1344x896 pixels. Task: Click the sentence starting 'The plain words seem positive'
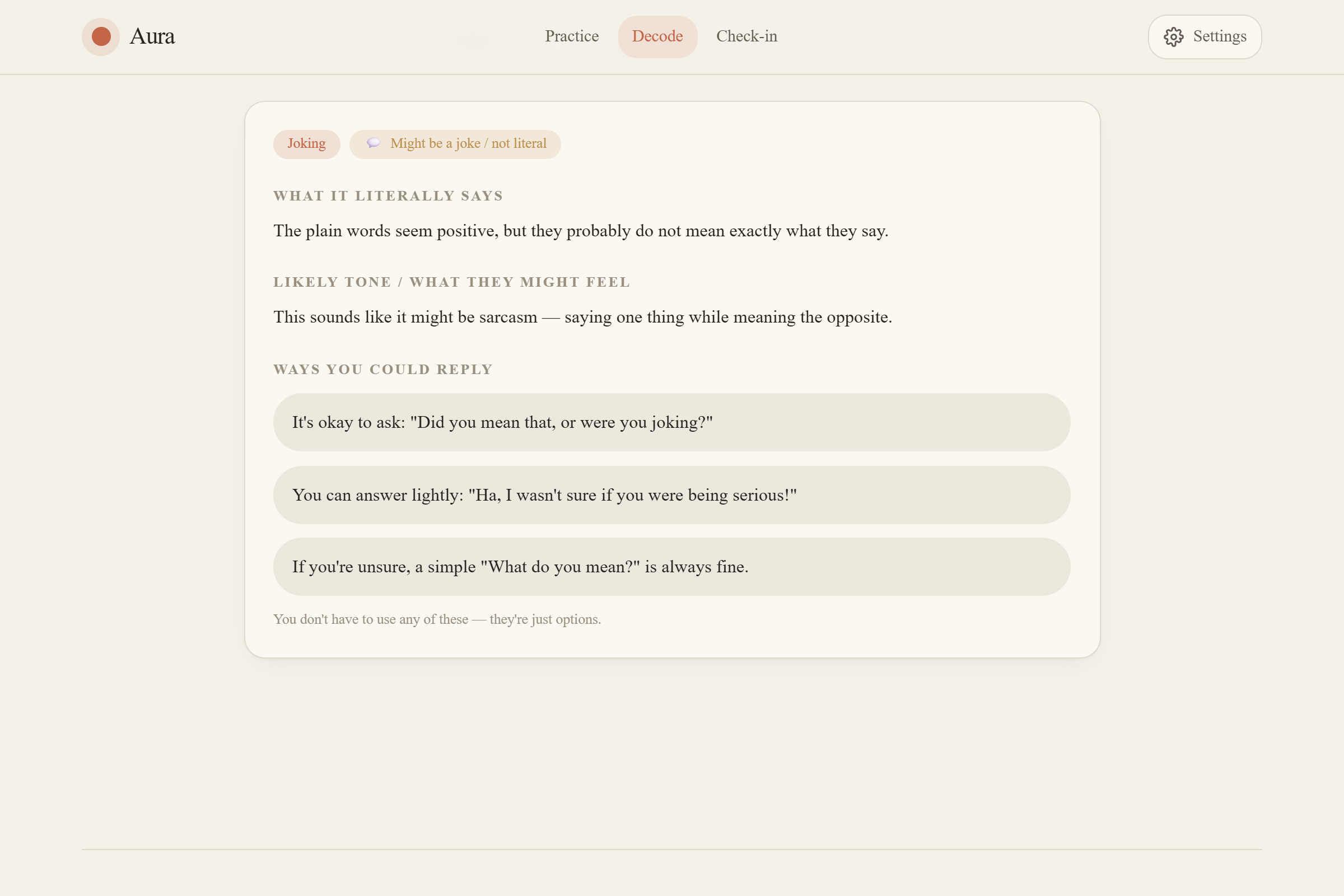click(581, 231)
